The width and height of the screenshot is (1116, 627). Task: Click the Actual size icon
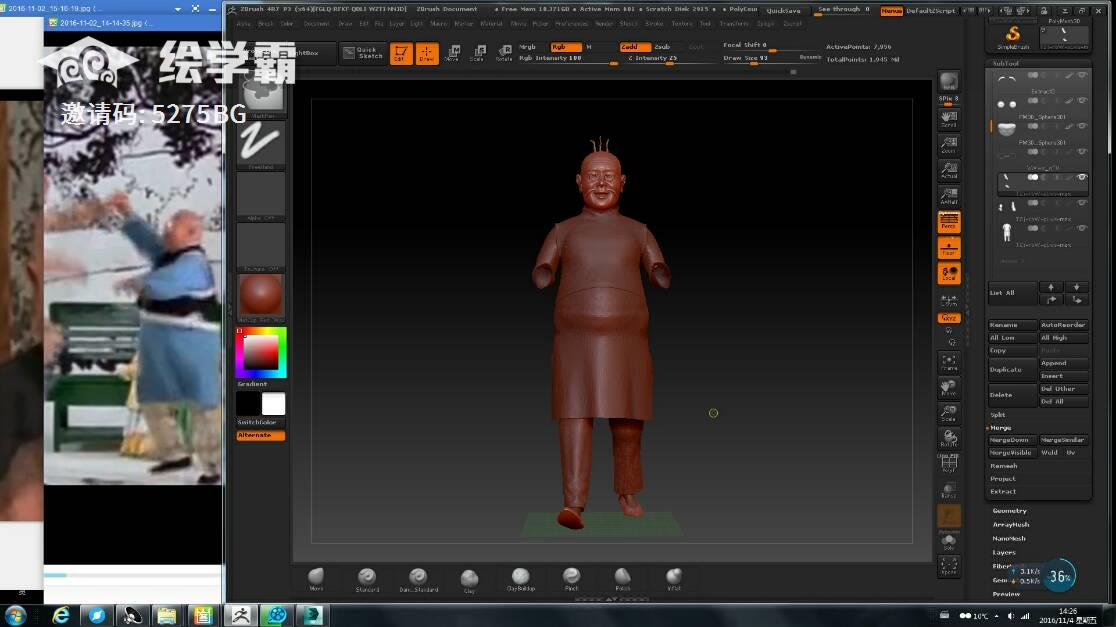(x=949, y=171)
